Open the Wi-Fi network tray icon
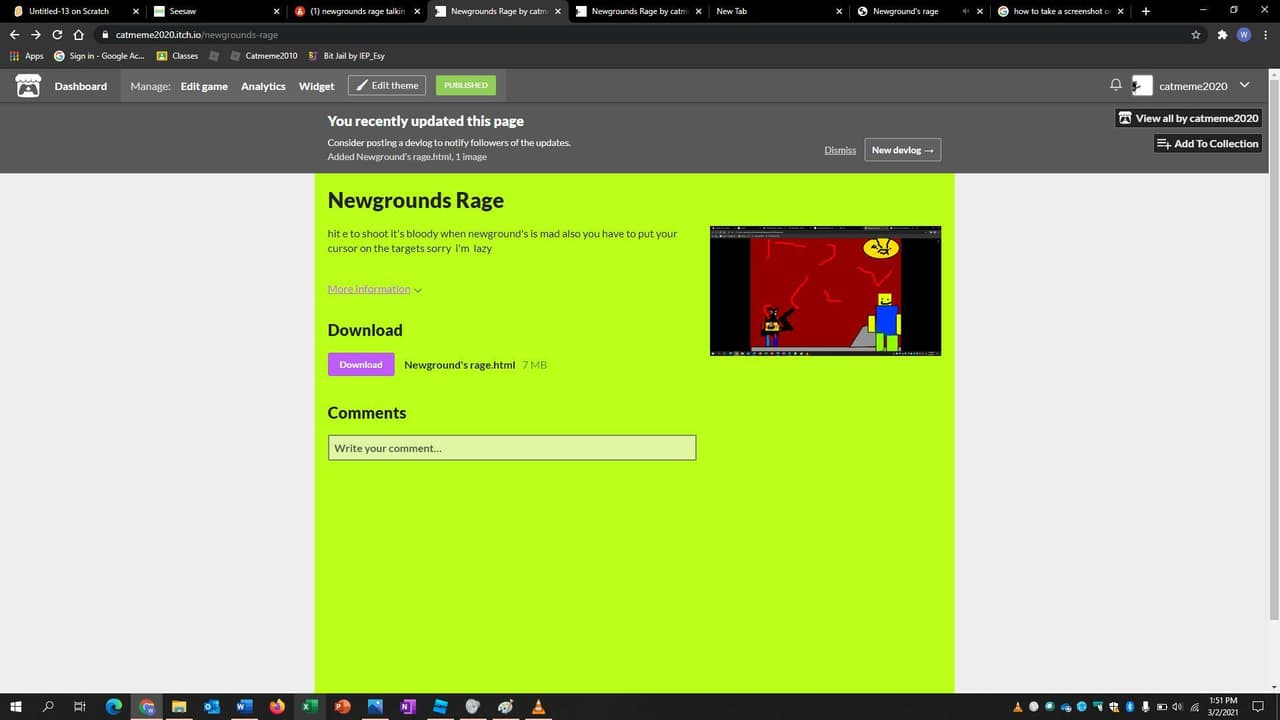The width and height of the screenshot is (1280, 720). click(x=1194, y=707)
